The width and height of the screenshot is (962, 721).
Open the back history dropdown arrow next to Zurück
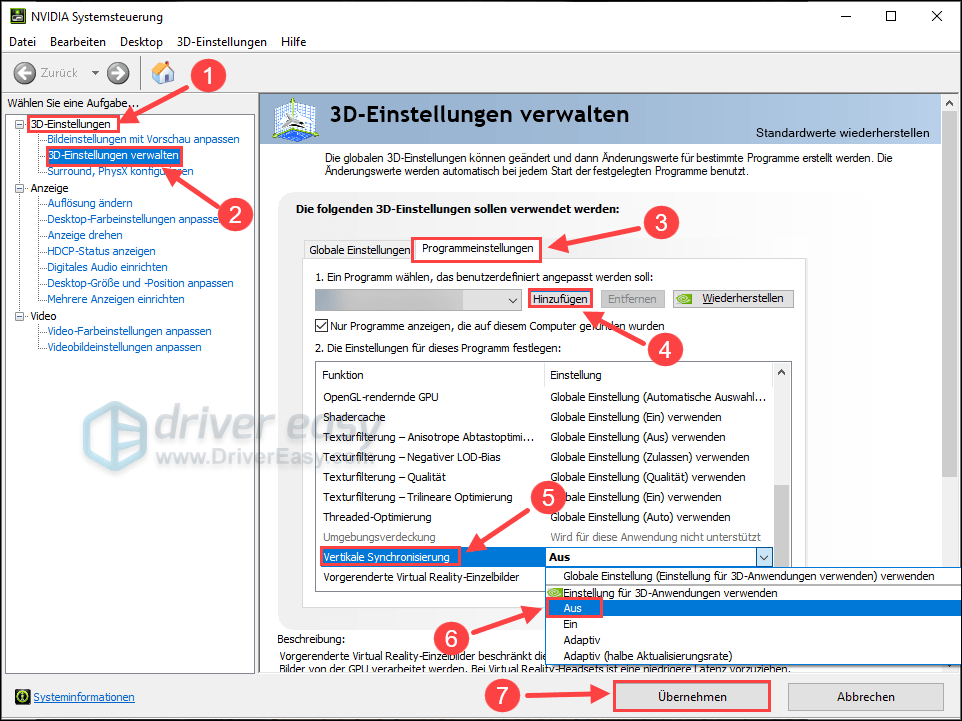coord(95,73)
